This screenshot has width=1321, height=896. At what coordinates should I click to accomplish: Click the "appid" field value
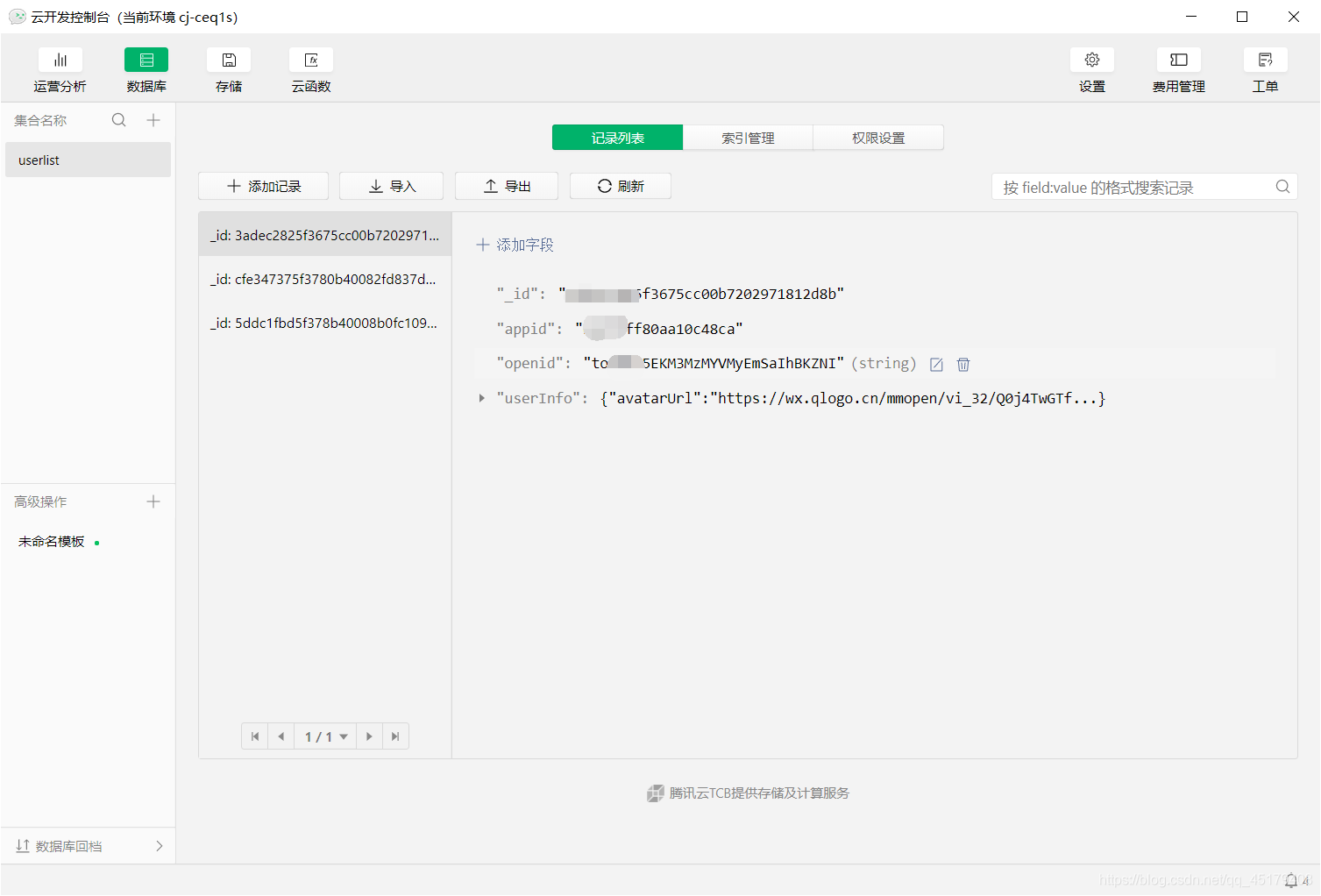(659, 329)
